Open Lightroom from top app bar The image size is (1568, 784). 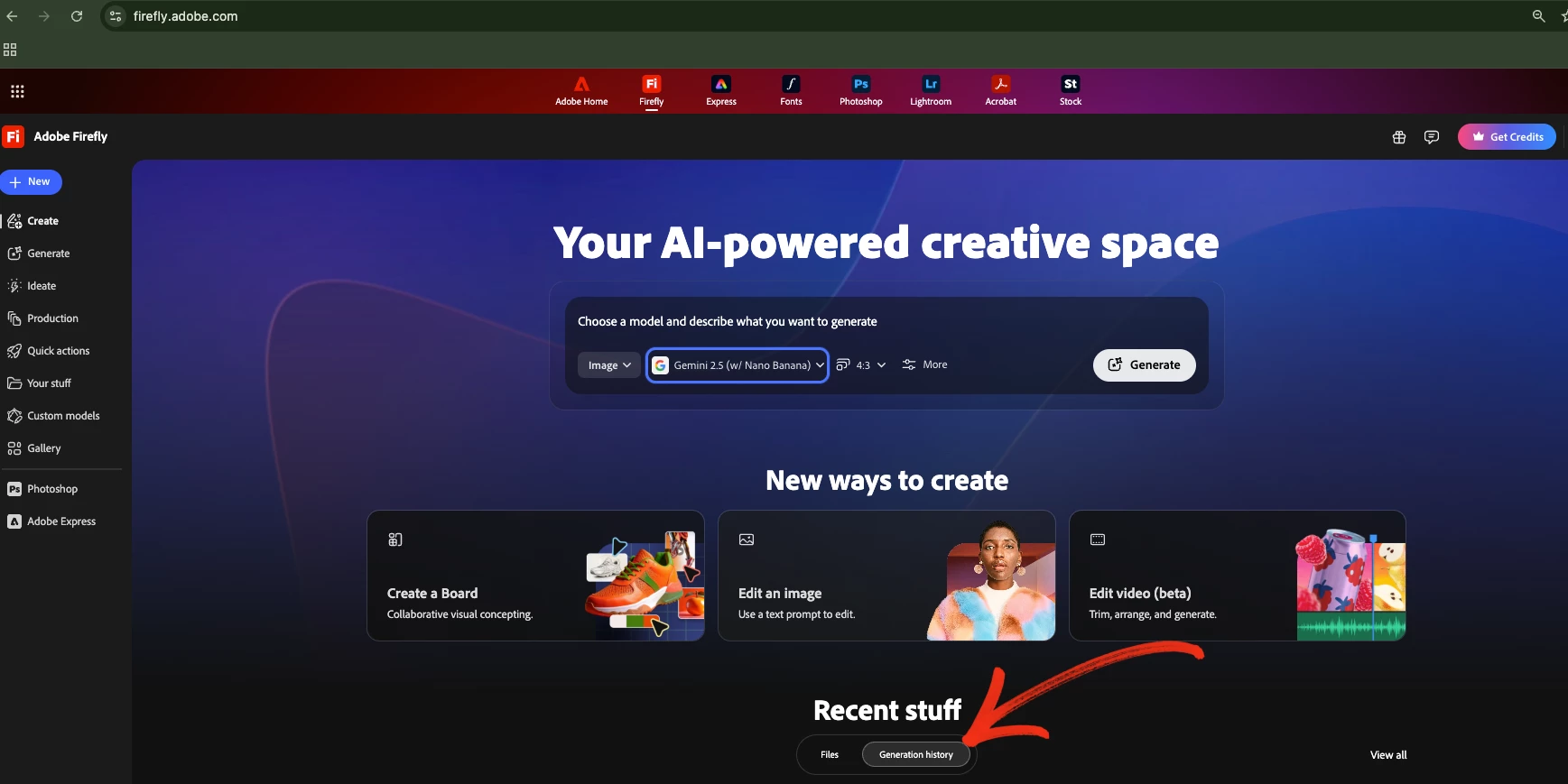931,91
